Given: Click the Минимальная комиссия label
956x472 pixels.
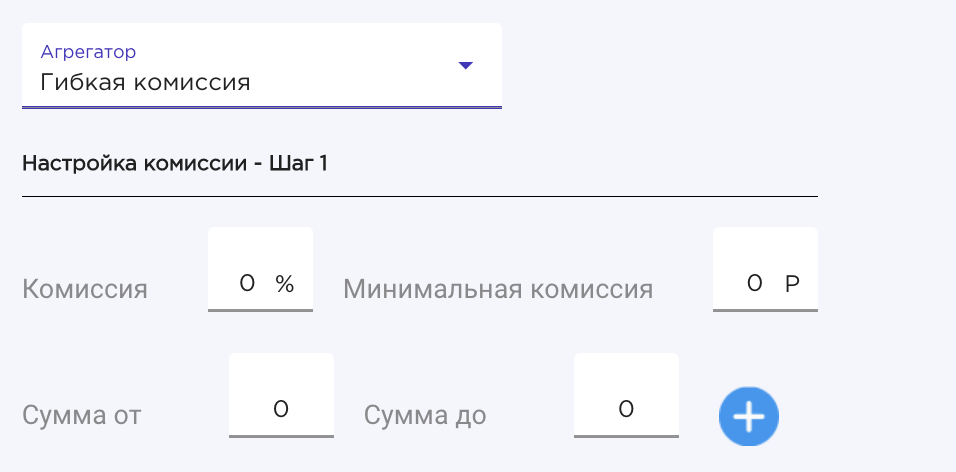Looking at the screenshot, I should click(x=498, y=289).
